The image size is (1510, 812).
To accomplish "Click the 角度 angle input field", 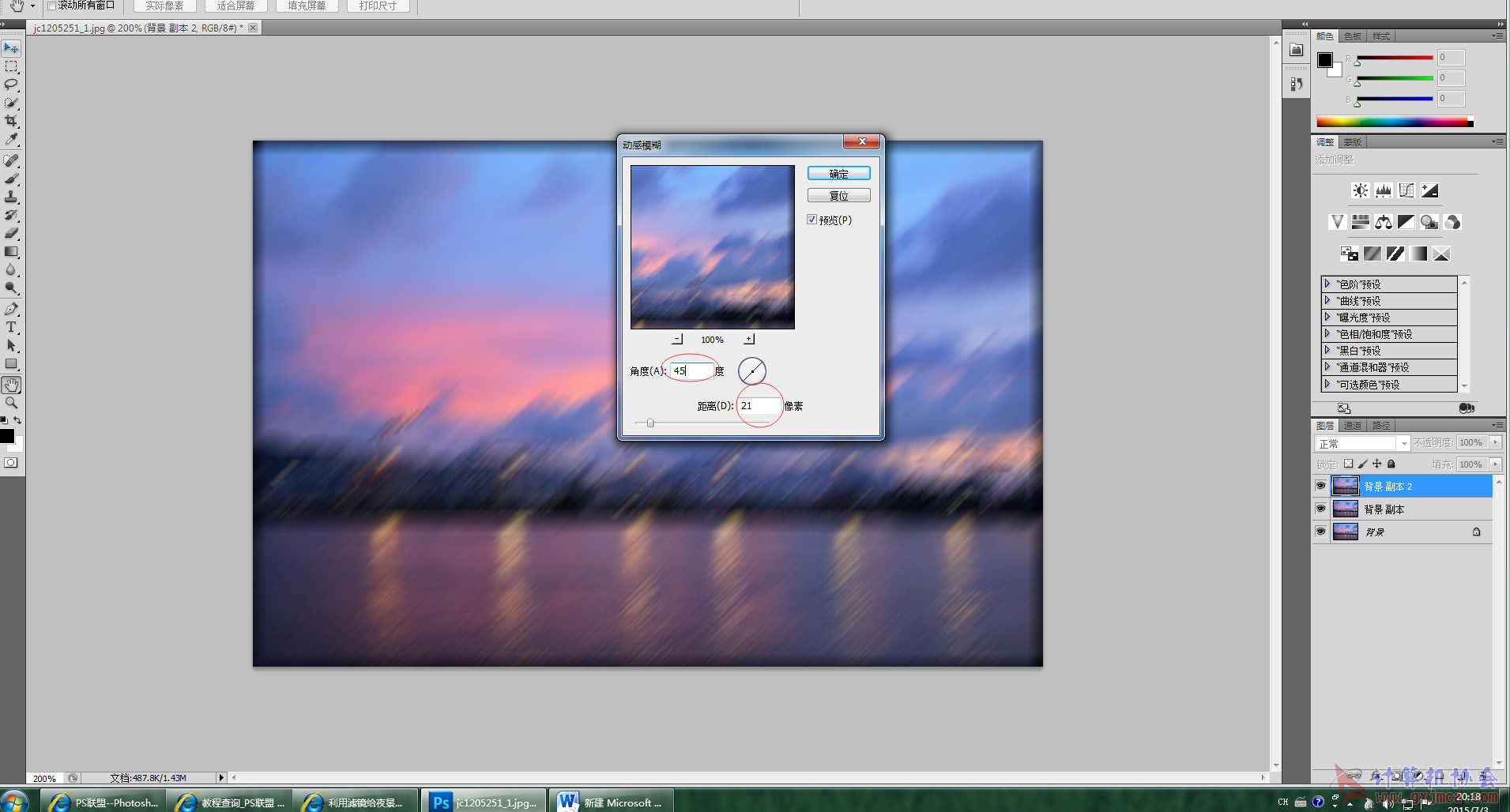I will 691,370.
